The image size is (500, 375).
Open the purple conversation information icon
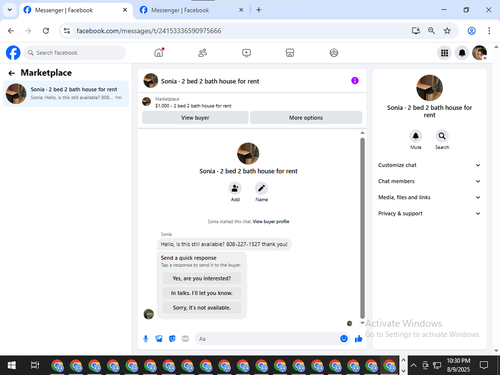click(355, 81)
